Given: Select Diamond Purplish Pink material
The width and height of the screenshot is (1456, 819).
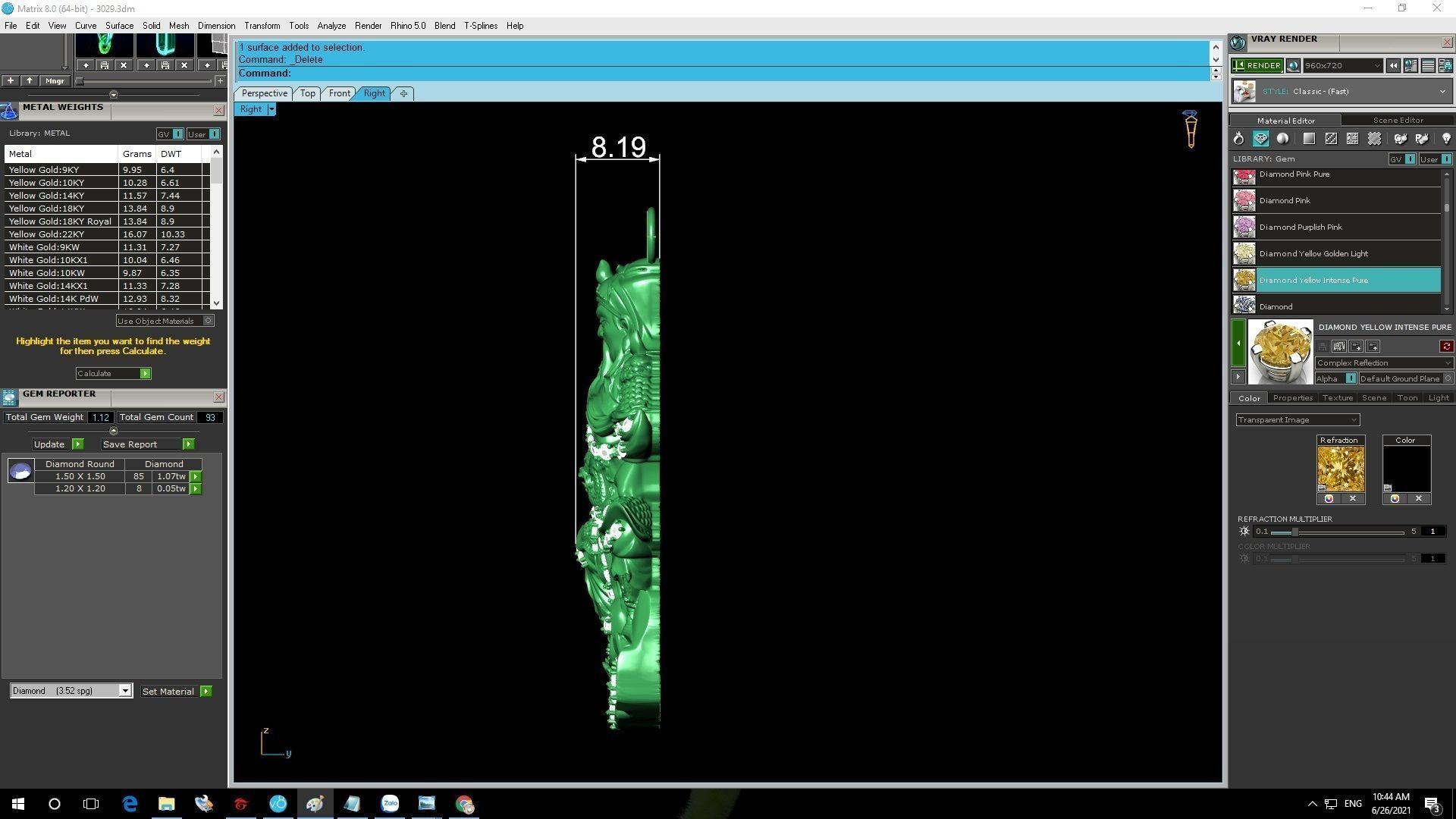Looking at the screenshot, I should click(1300, 227).
